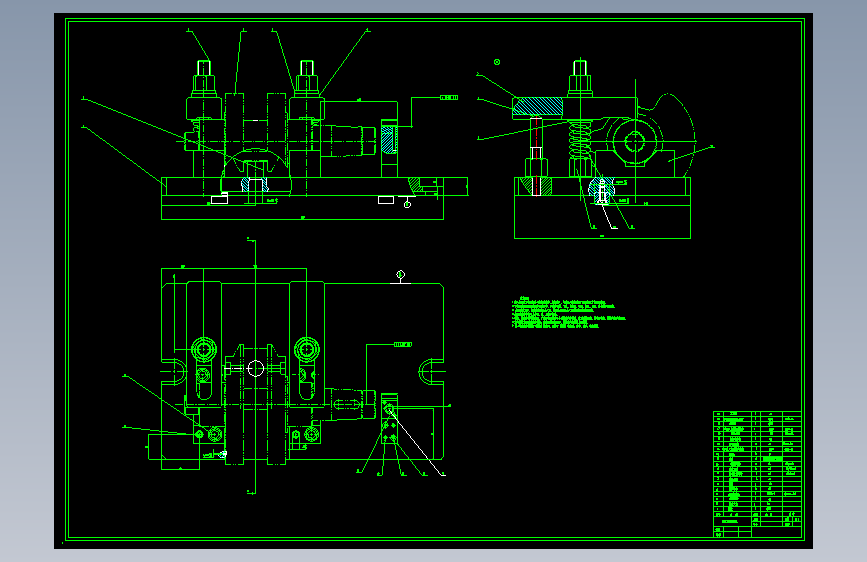
Task: Select the parts list title block table
Action: click(758, 474)
